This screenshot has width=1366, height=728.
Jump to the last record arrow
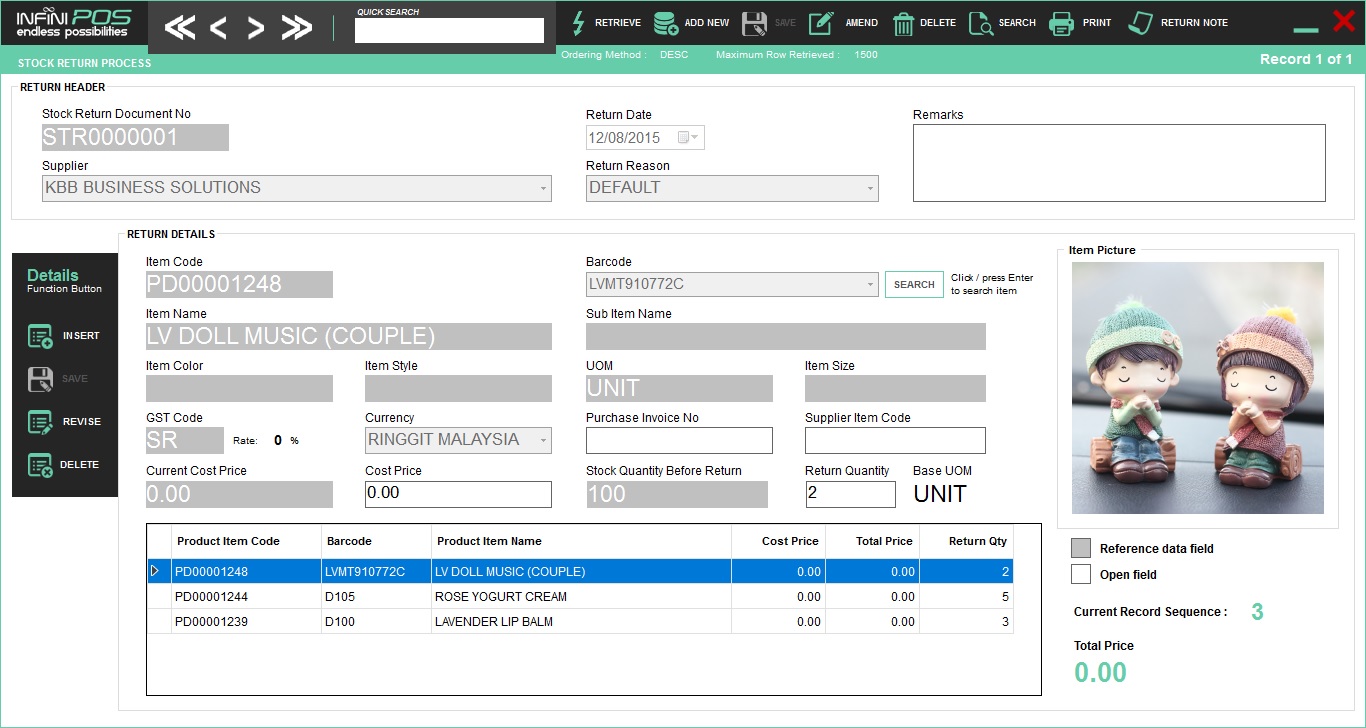click(297, 28)
